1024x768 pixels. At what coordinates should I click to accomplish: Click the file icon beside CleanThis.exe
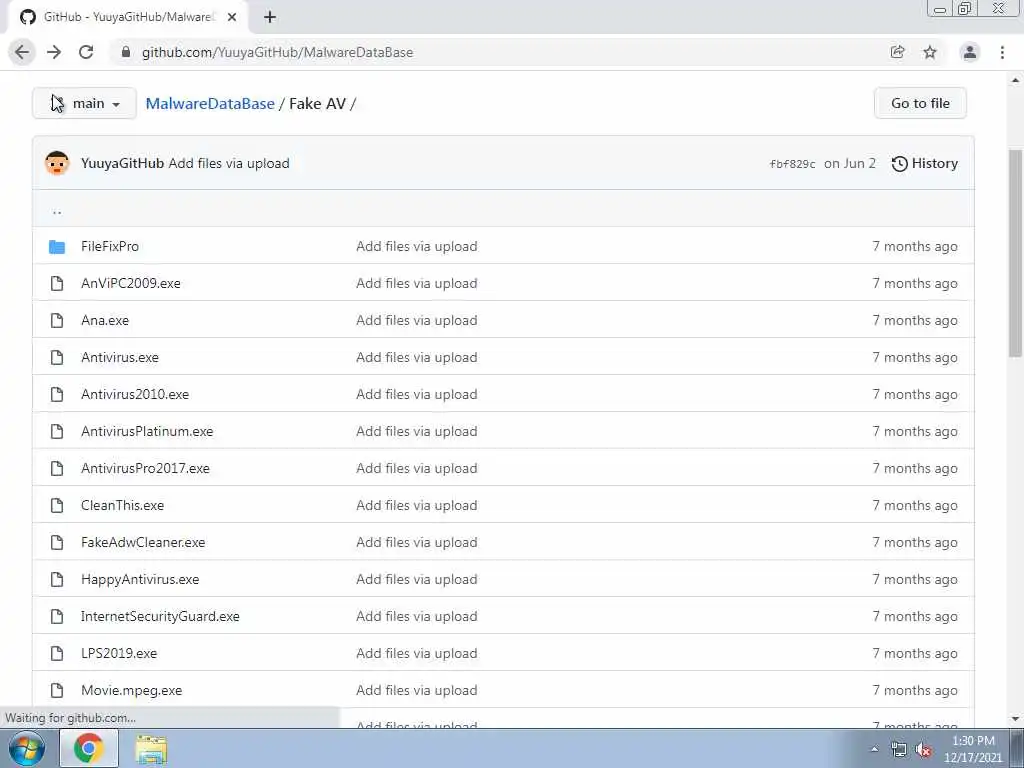tap(57, 505)
